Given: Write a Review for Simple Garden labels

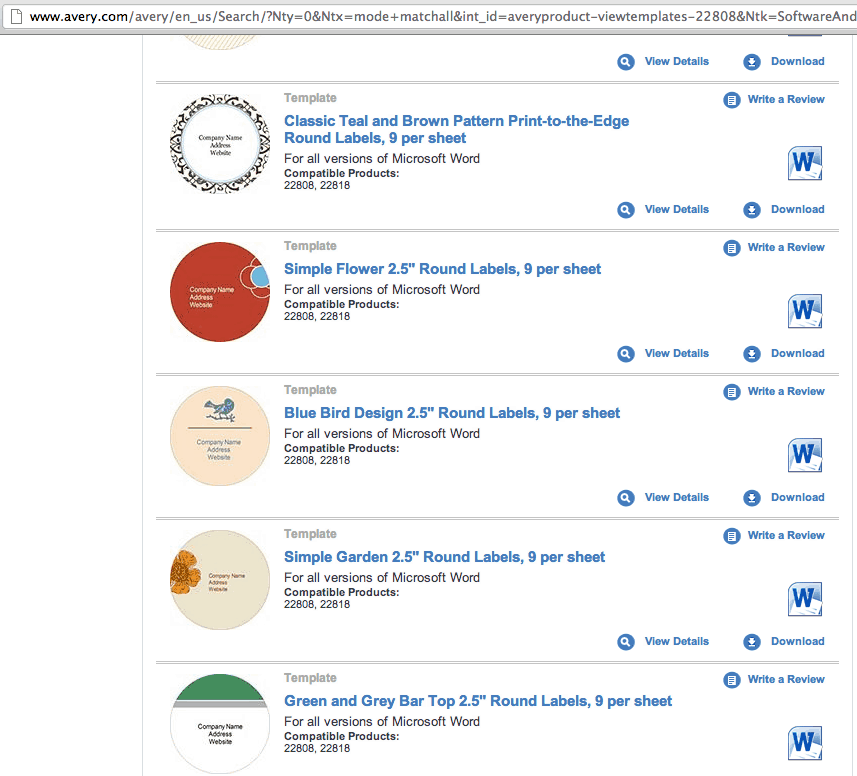Looking at the screenshot, I should click(x=786, y=536).
